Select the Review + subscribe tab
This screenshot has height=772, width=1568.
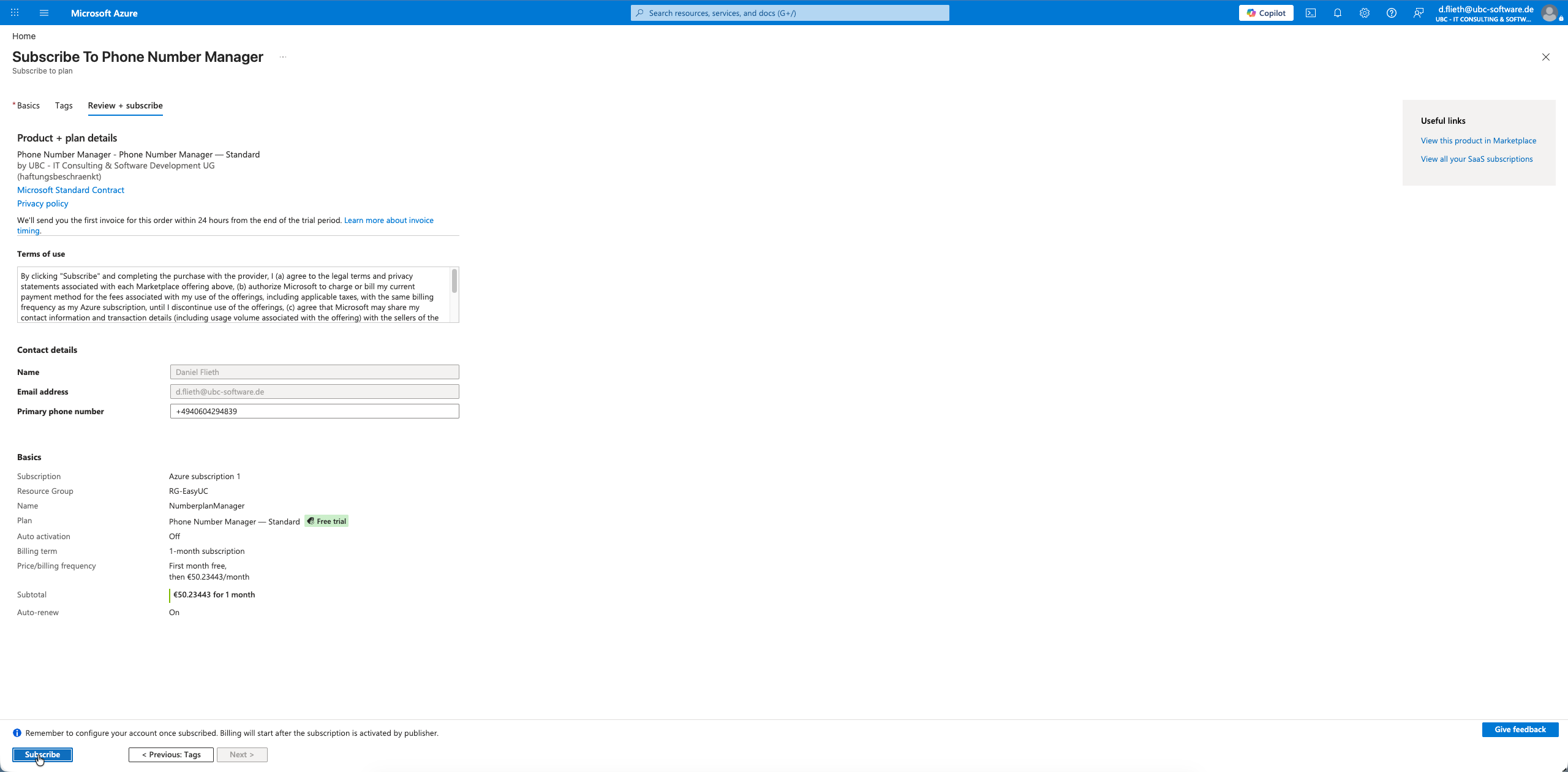126,105
